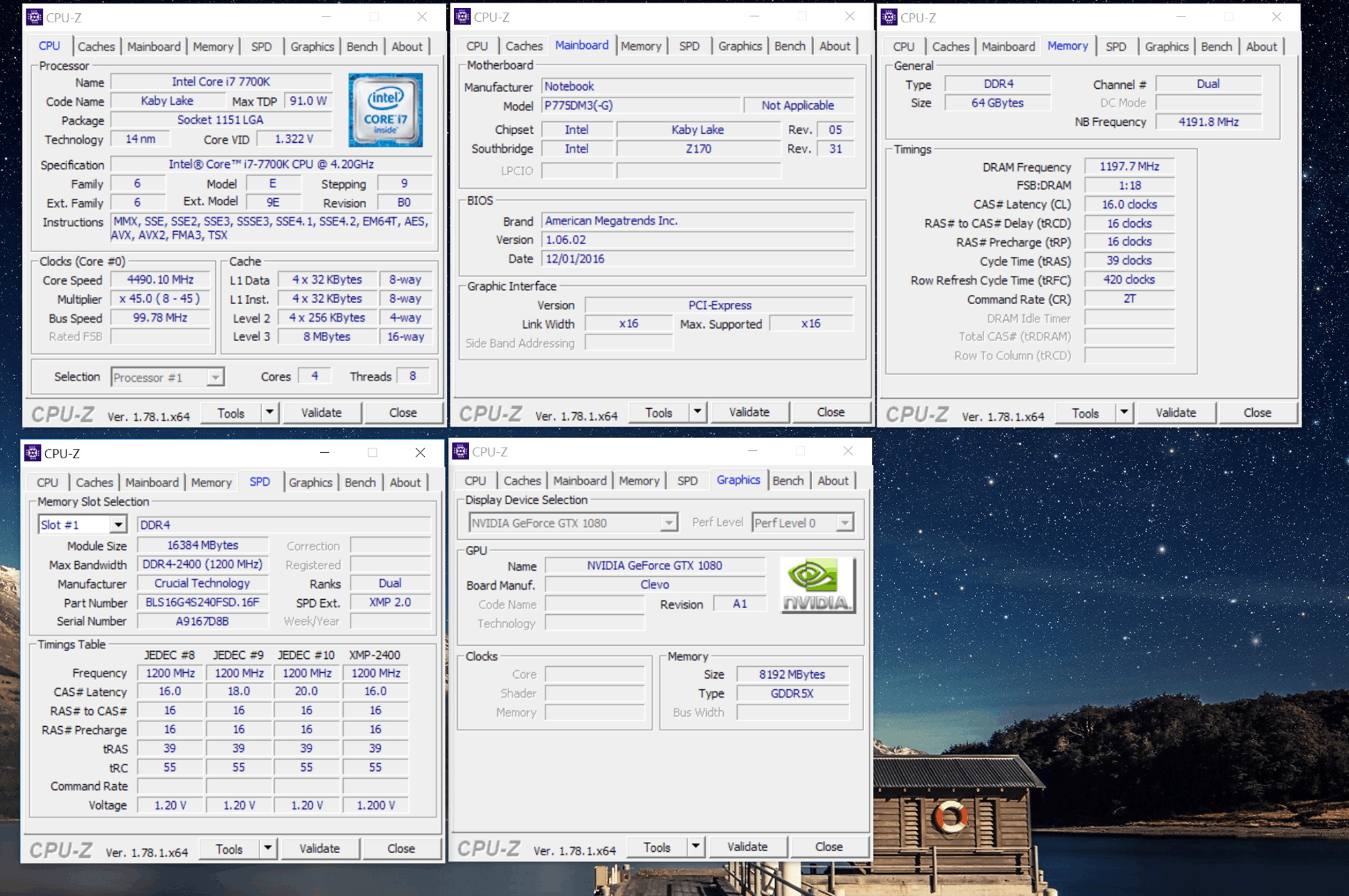Open the Tools arrow menu in the Mainboard window
The width and height of the screenshot is (1349, 896).
698,412
